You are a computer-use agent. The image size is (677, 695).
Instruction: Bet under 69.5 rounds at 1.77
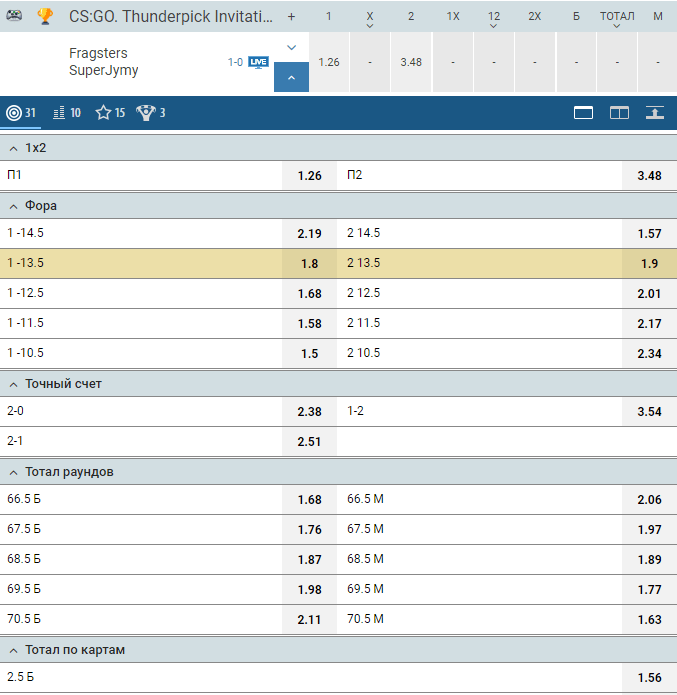coord(649,590)
